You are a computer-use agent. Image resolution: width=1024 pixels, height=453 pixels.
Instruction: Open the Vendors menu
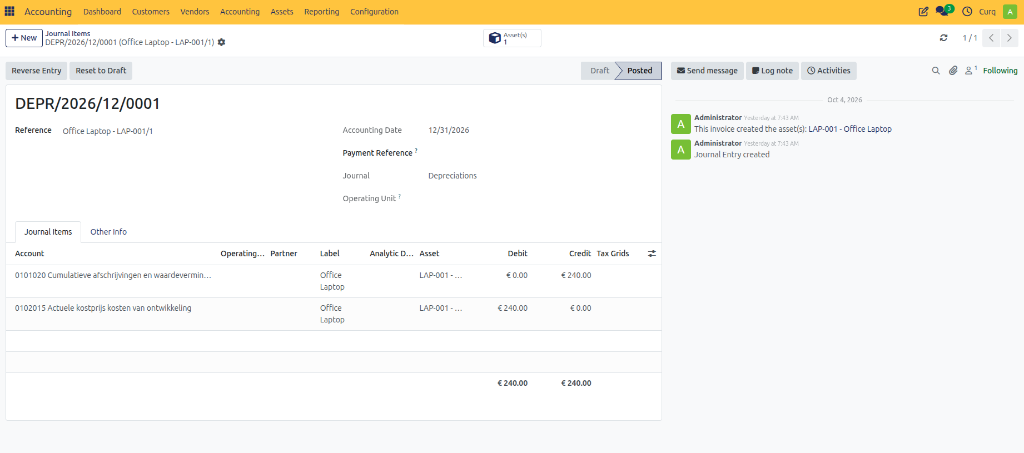(x=195, y=12)
